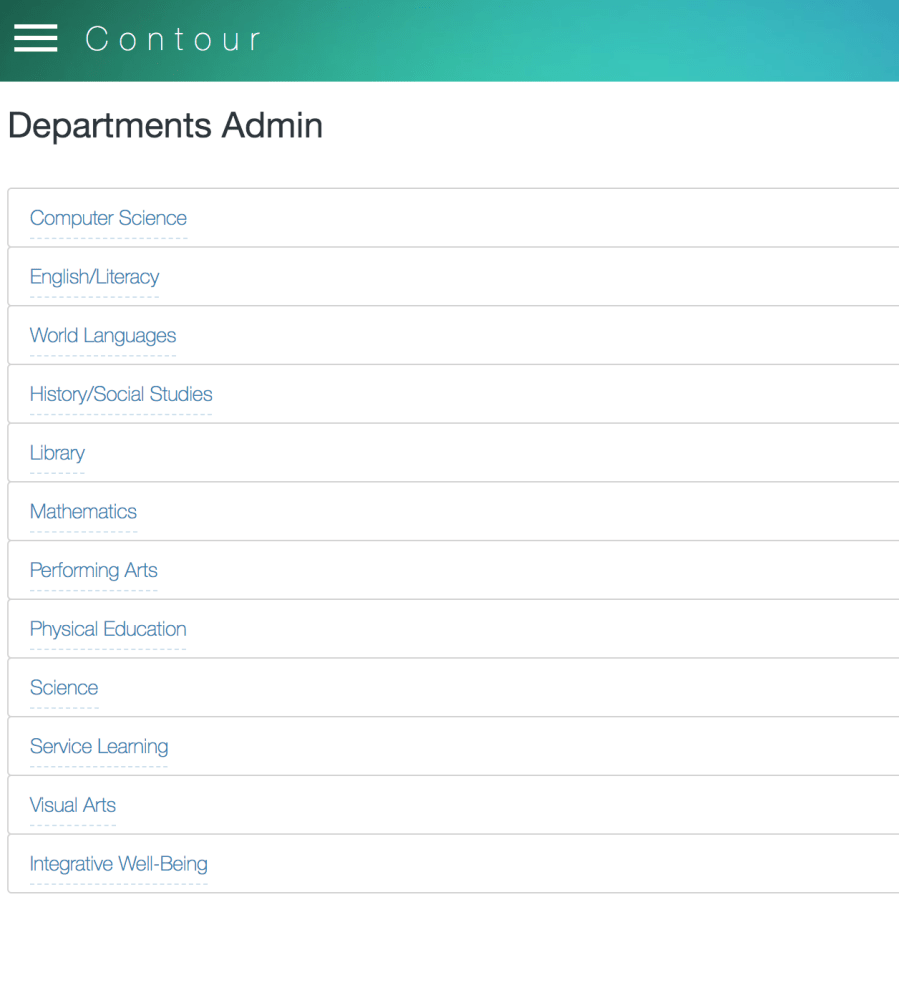Open World Languages department
The width and height of the screenshot is (899, 998).
(103, 336)
